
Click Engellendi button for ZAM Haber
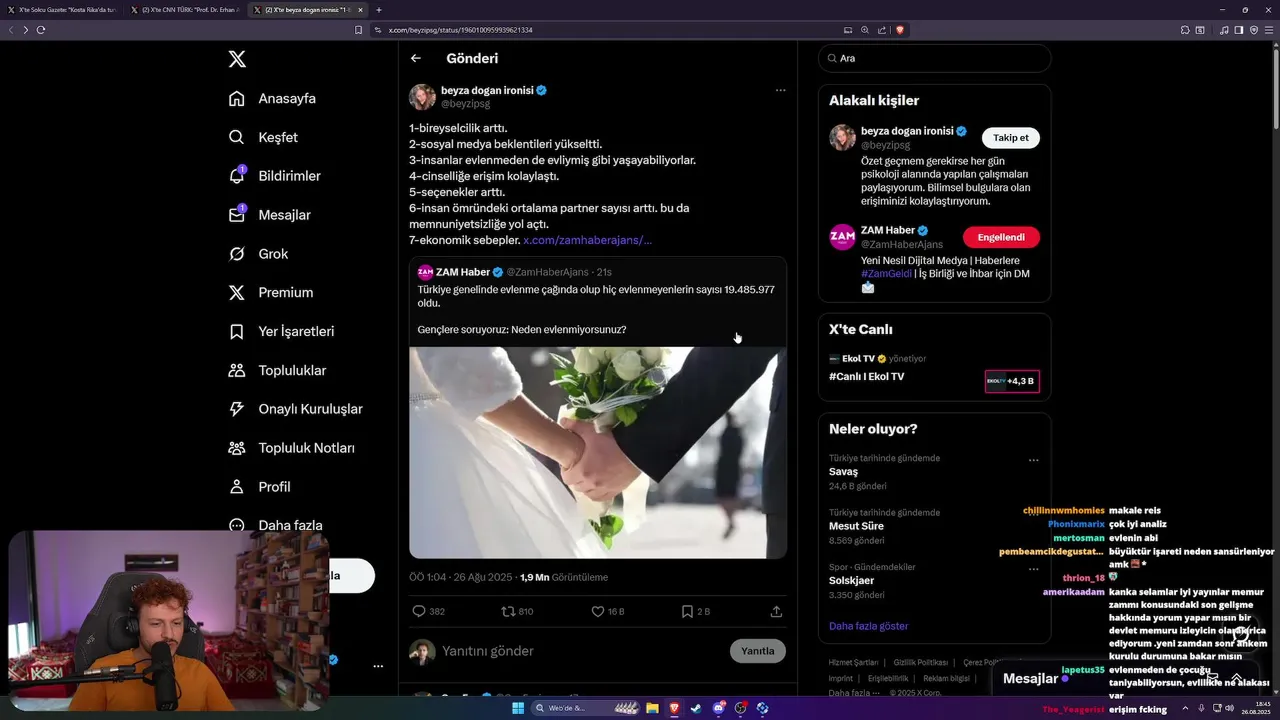coord(1001,237)
